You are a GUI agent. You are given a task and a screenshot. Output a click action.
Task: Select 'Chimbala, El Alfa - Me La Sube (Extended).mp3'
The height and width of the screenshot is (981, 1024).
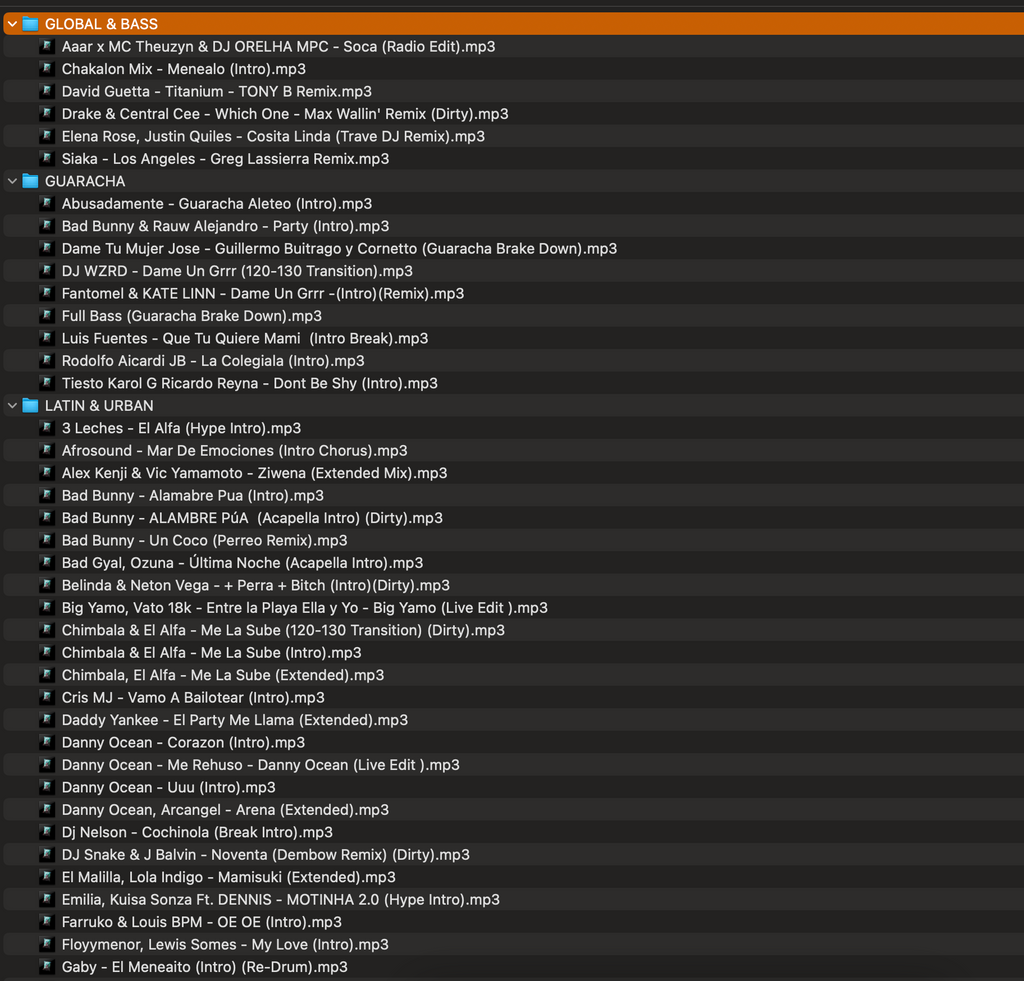coord(223,675)
